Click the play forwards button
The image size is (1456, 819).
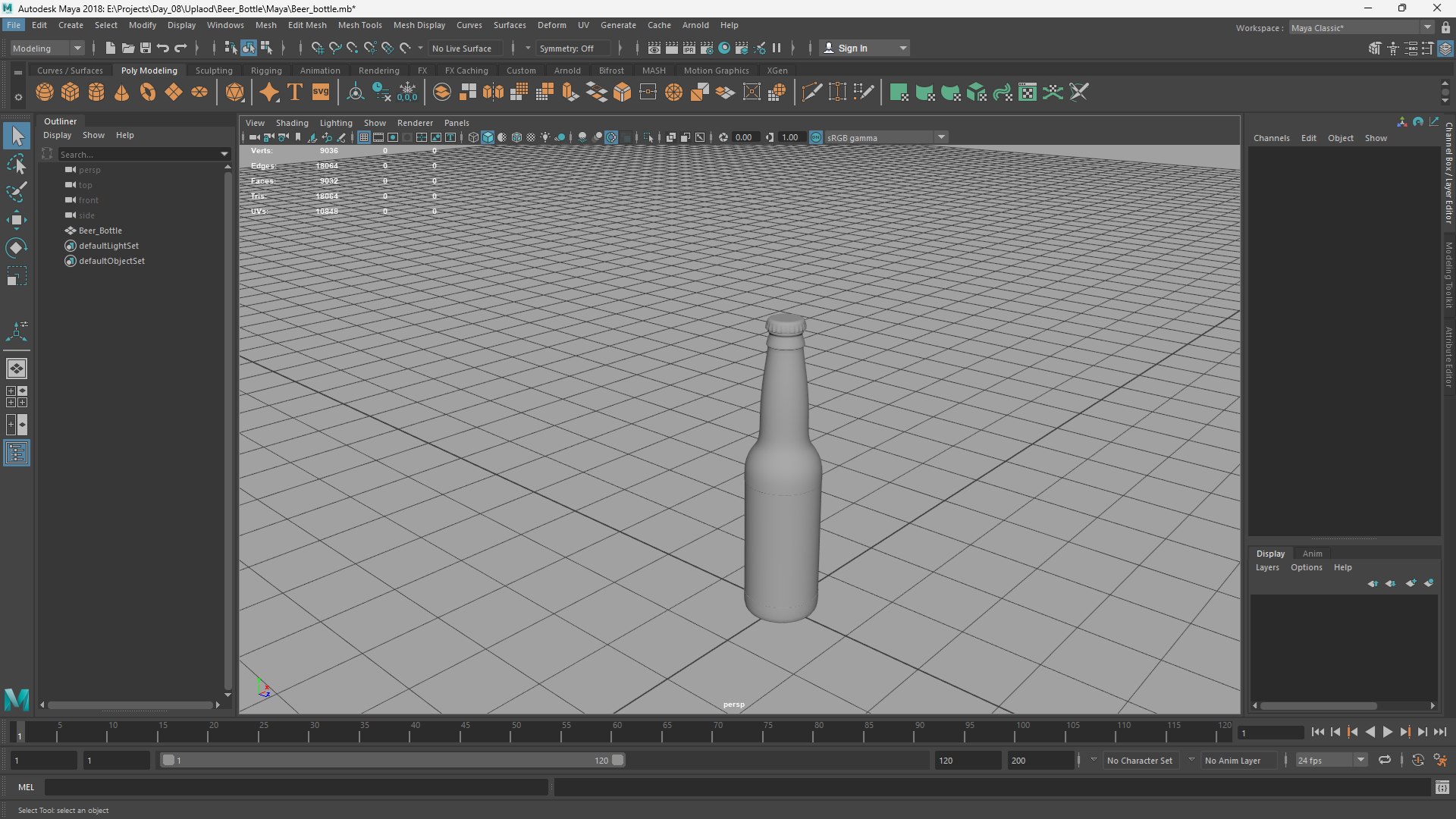pos(1388,732)
